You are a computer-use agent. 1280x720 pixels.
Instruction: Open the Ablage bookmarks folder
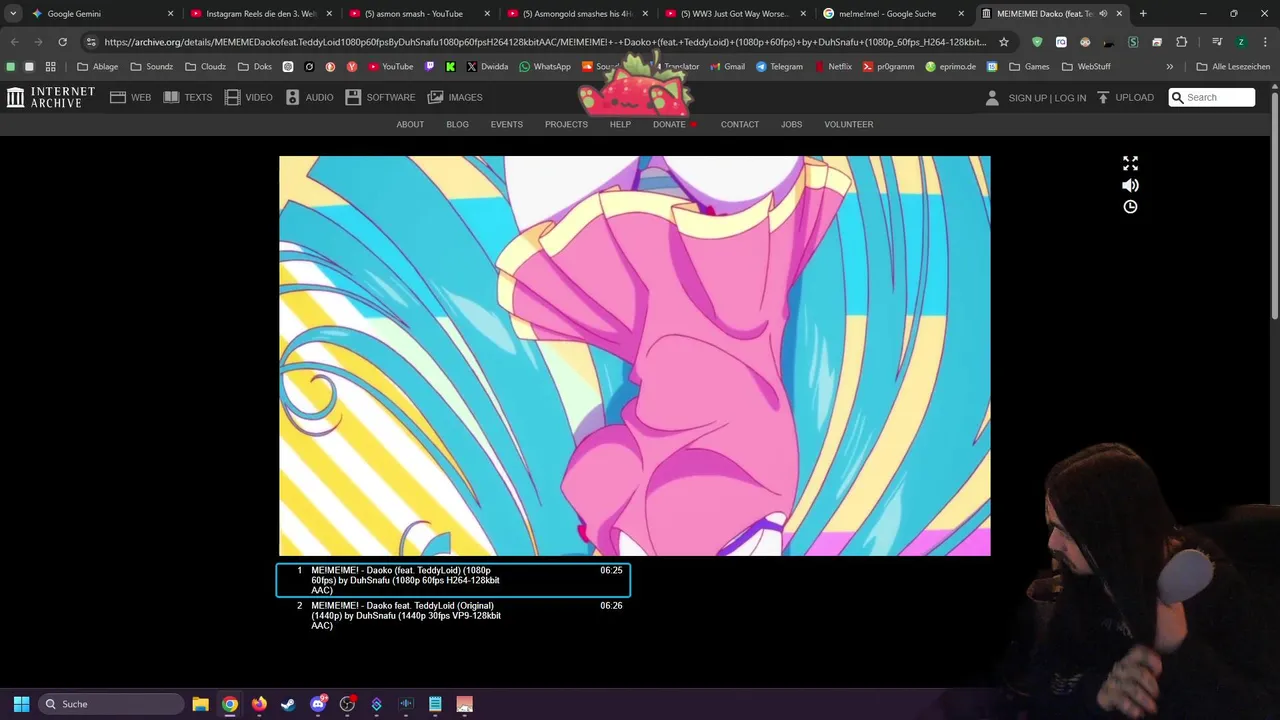(98, 66)
